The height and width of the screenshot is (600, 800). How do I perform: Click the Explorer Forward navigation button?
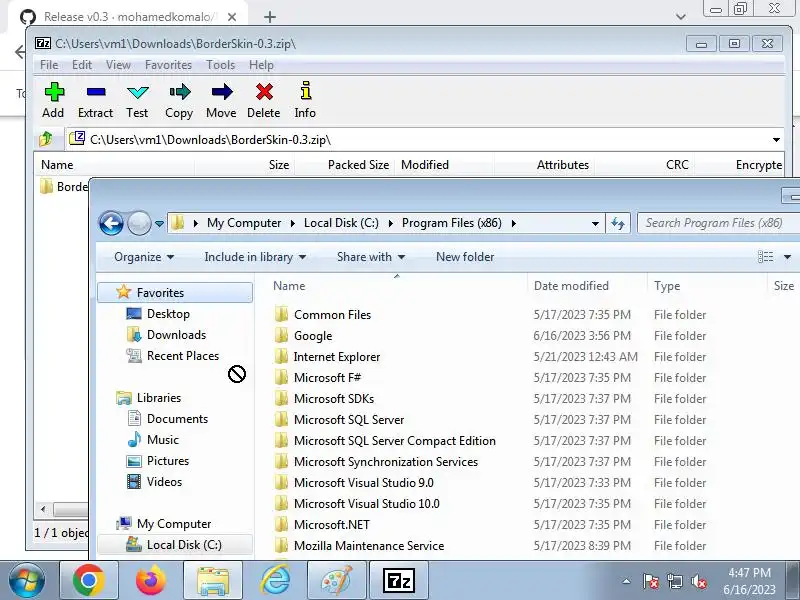[139, 223]
